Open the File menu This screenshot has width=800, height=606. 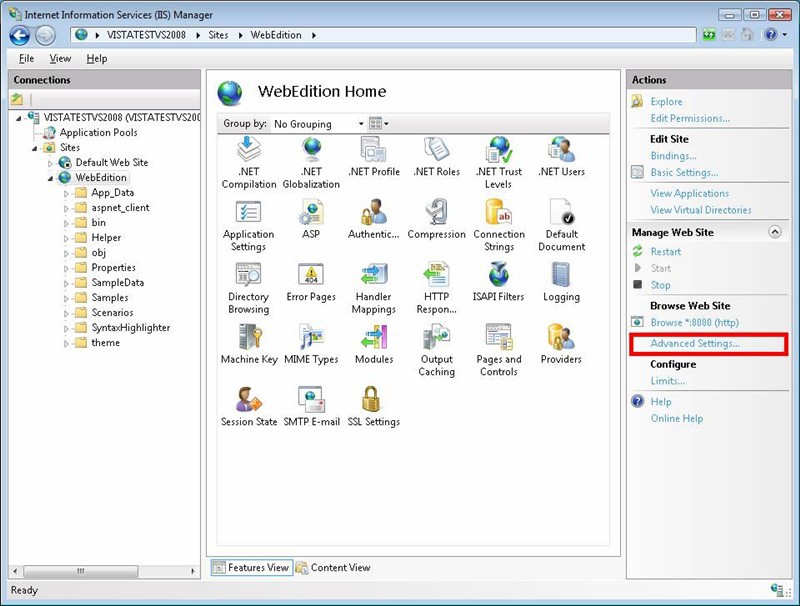point(27,59)
